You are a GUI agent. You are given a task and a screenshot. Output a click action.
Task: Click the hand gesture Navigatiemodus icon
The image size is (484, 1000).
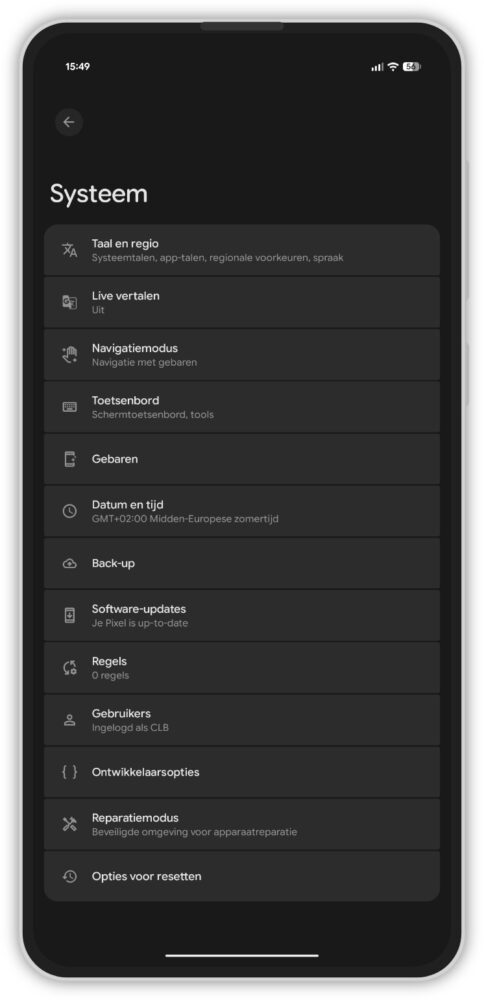click(x=70, y=355)
